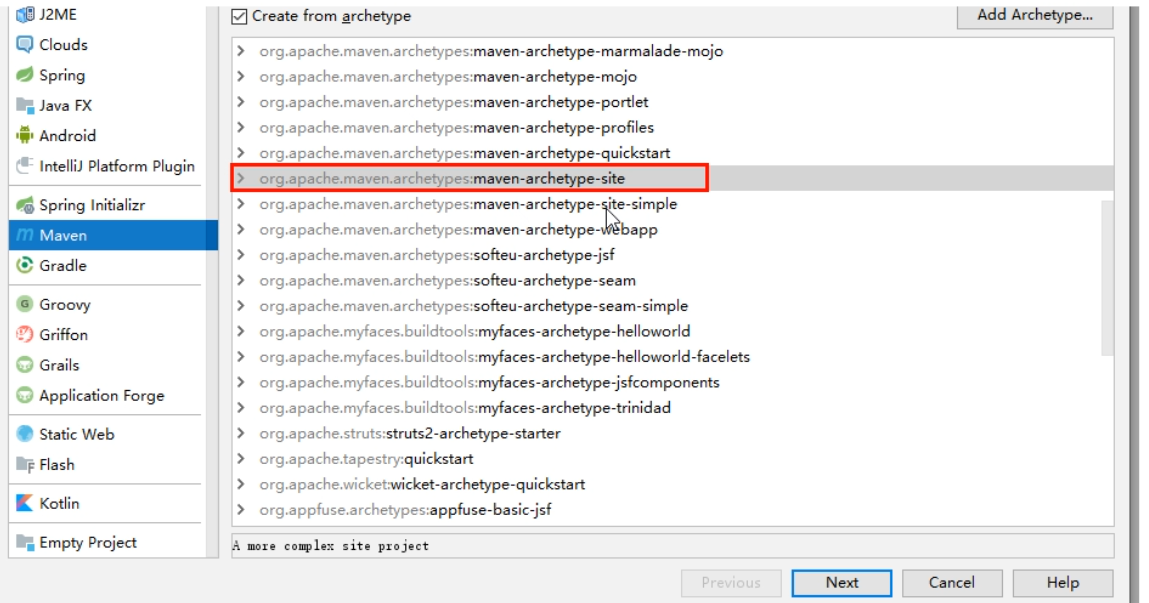Click the Flash folder icon

25,465
